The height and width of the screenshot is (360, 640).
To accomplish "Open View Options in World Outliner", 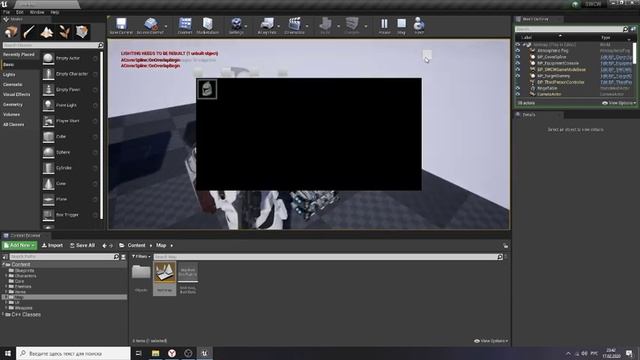I will coord(619,103).
